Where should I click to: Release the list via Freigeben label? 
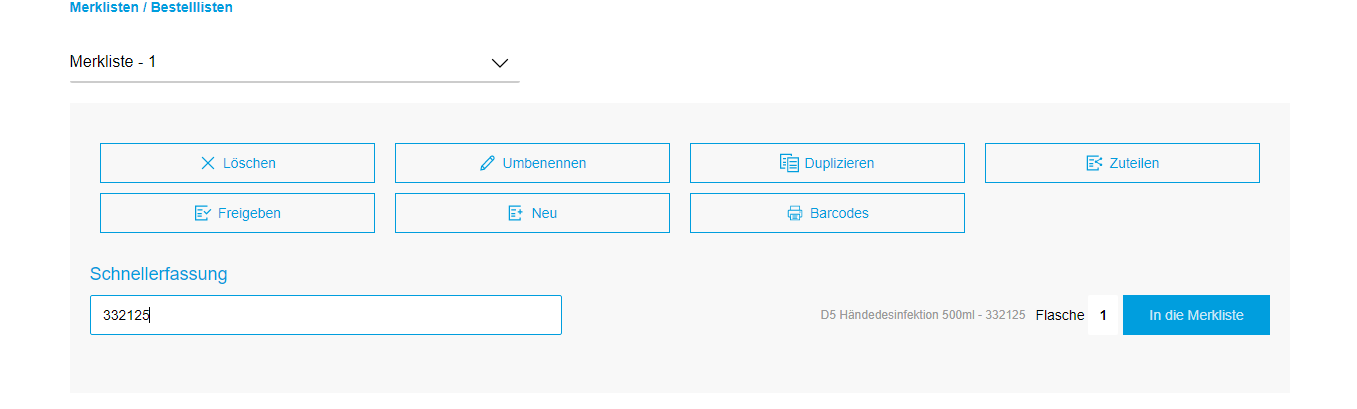click(x=249, y=213)
